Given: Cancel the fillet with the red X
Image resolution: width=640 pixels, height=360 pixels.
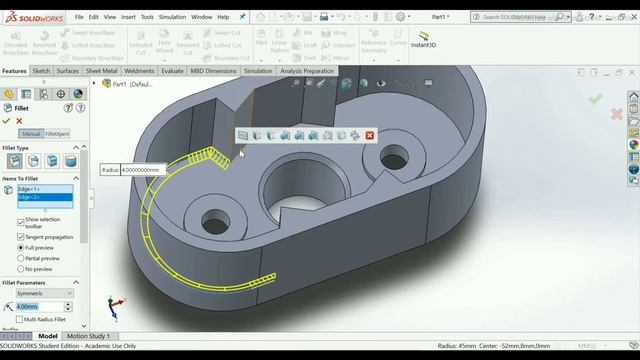Looking at the screenshot, I should coord(19,121).
